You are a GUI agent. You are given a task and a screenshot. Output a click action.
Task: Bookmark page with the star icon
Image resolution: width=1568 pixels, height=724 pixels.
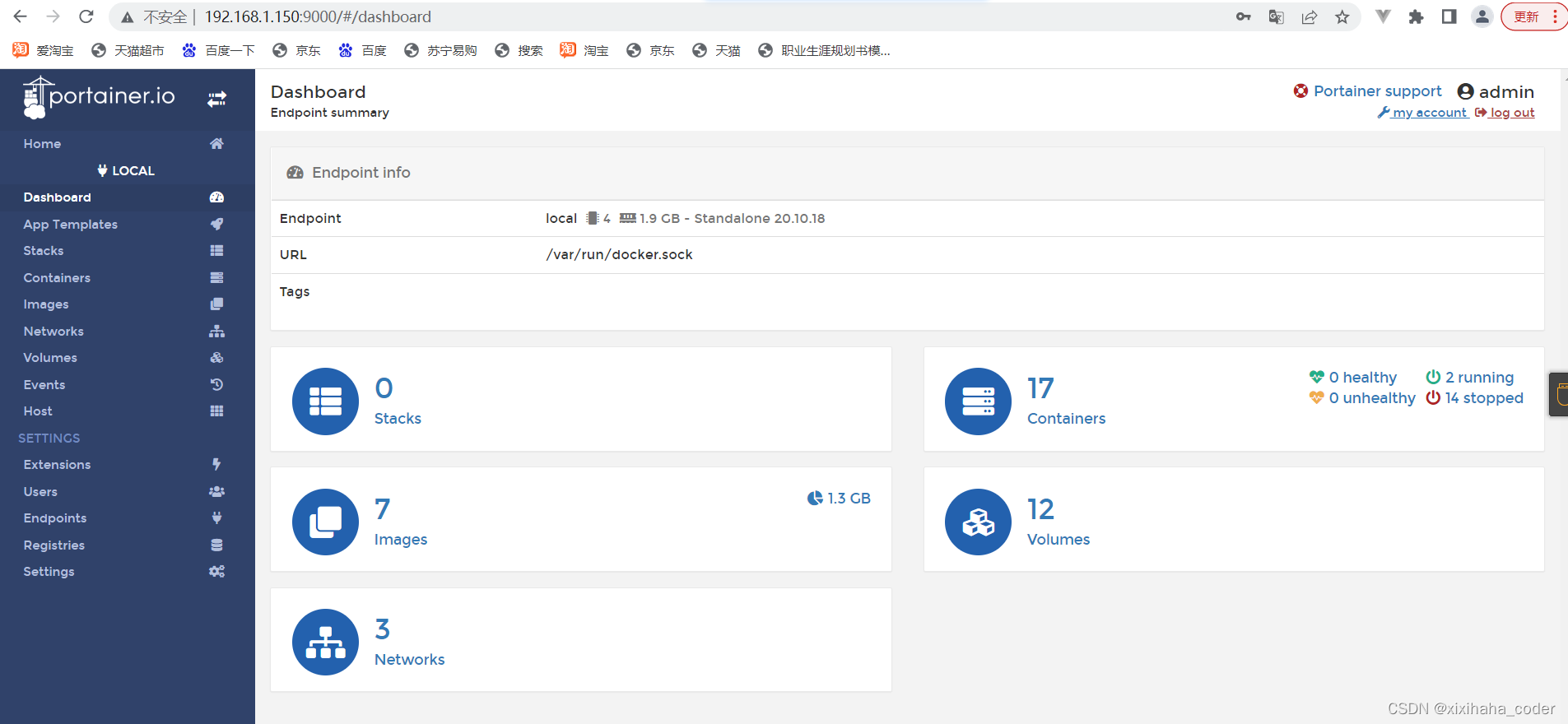pos(1342,17)
